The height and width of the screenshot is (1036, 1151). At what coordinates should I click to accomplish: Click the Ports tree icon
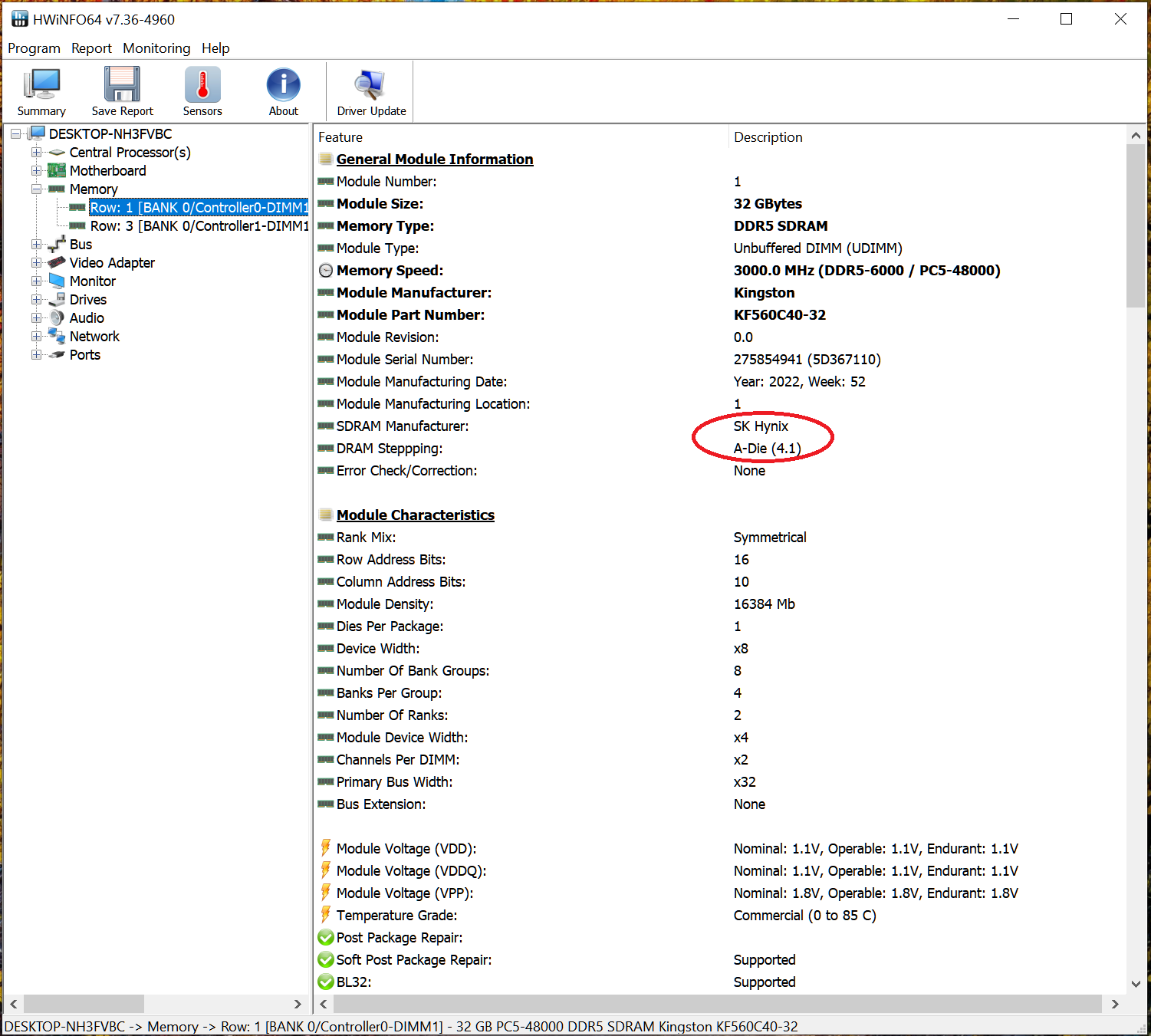pyautogui.click(x=57, y=354)
